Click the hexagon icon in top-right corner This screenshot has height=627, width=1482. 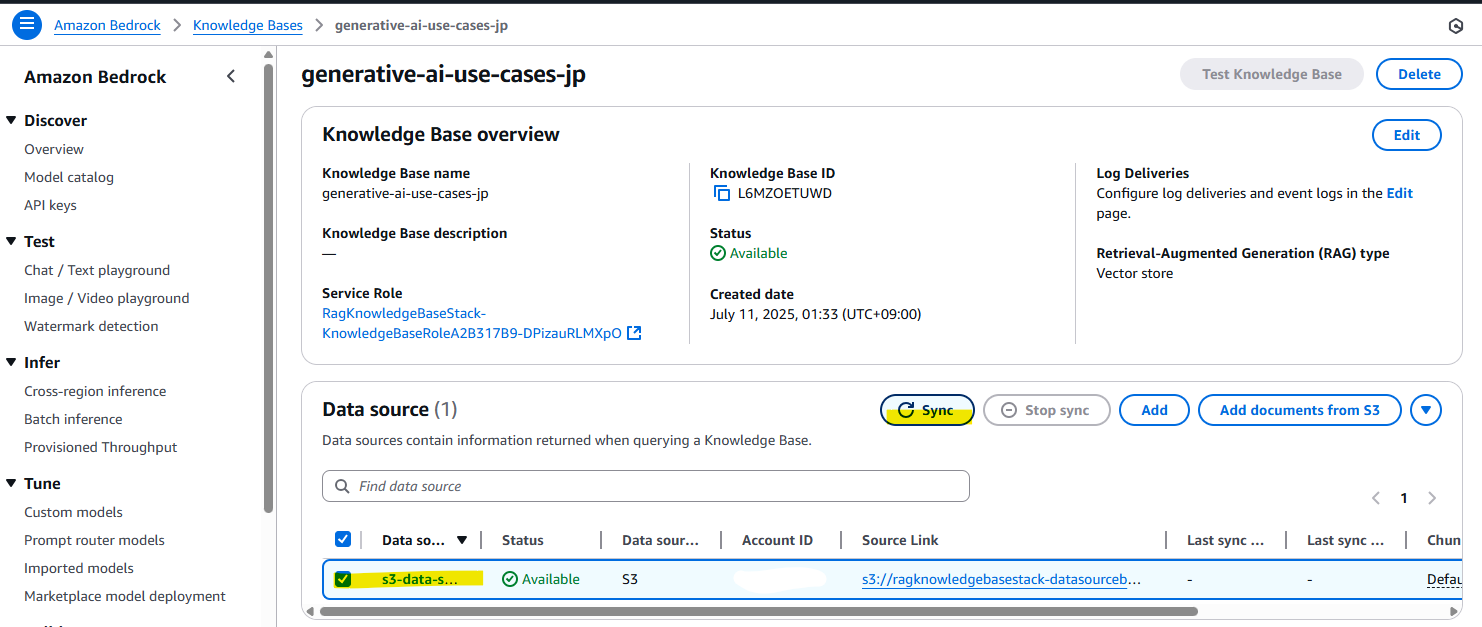pos(1456,26)
